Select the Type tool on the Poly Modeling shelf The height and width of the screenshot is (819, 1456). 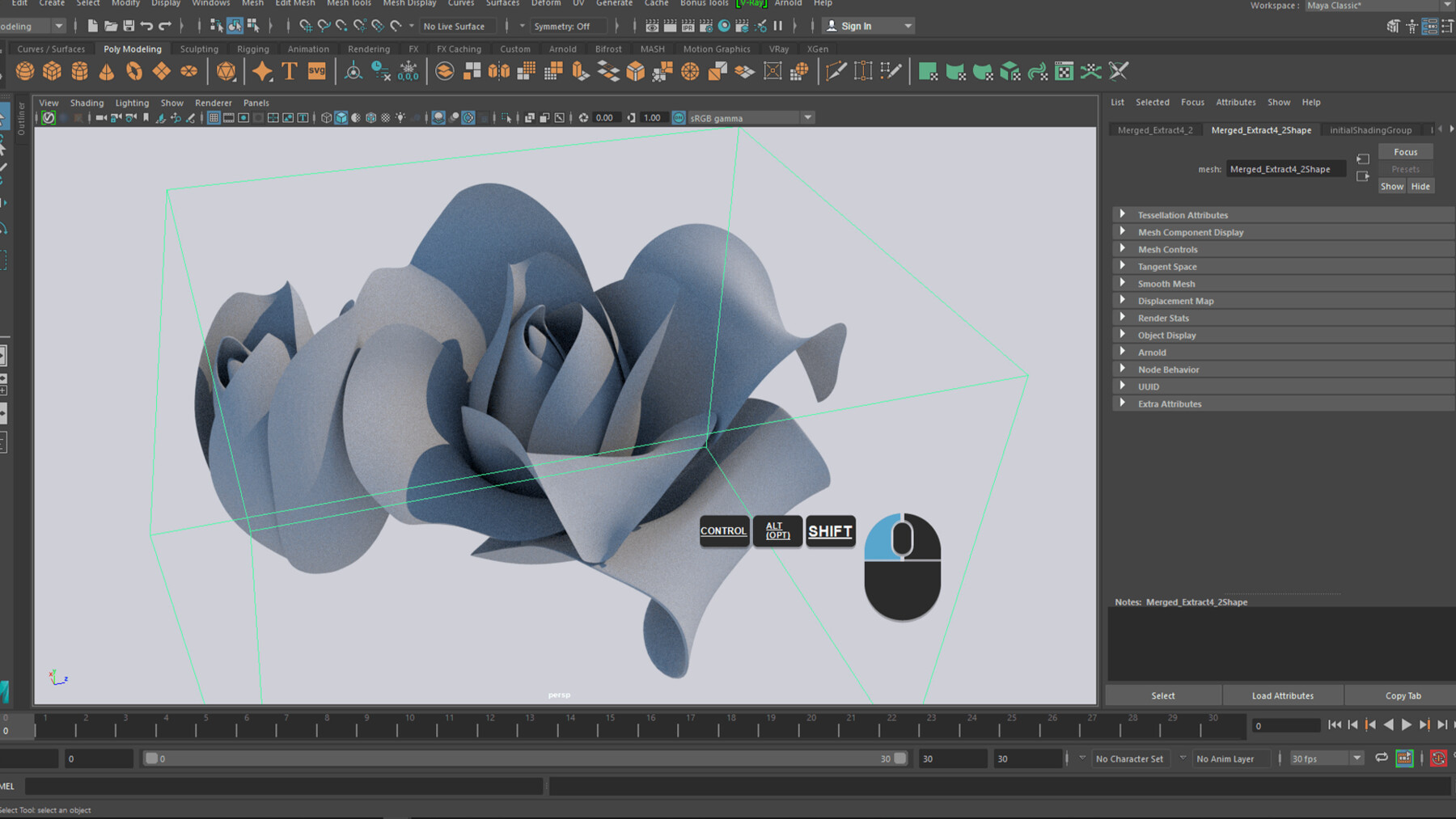tap(288, 71)
